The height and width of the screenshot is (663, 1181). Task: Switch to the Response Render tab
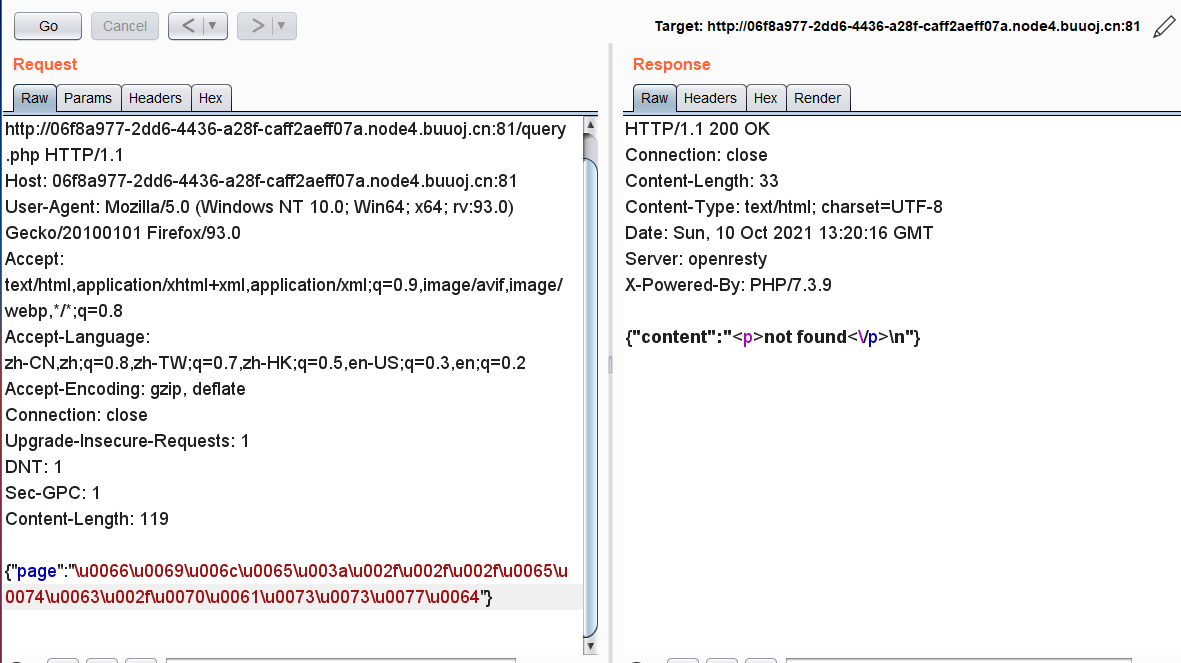point(818,98)
